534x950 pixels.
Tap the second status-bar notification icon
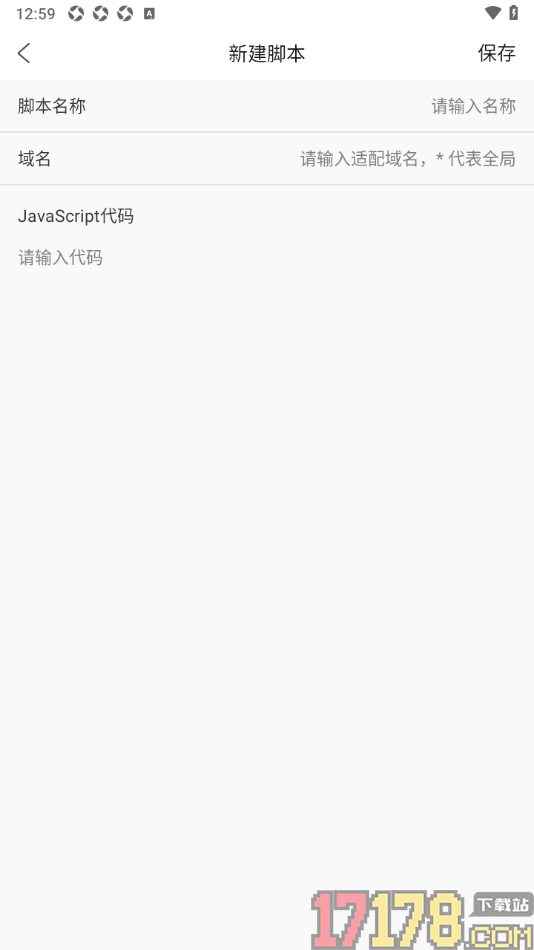101,13
